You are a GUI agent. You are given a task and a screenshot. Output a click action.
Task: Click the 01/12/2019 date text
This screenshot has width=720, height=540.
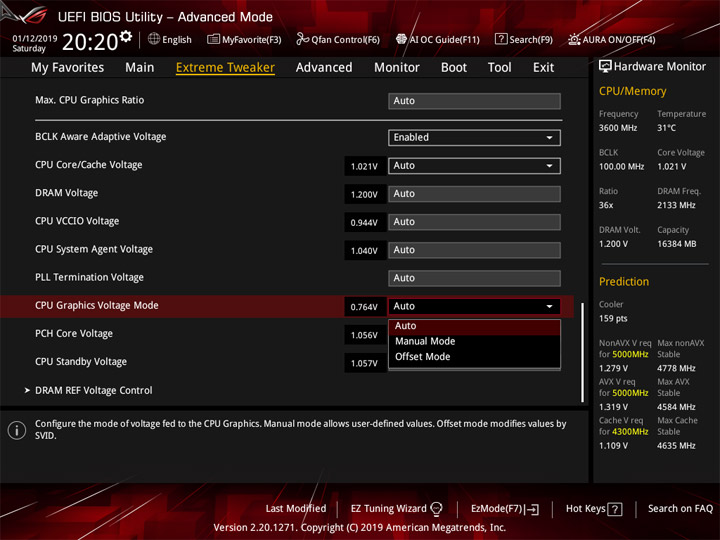(x=34, y=39)
